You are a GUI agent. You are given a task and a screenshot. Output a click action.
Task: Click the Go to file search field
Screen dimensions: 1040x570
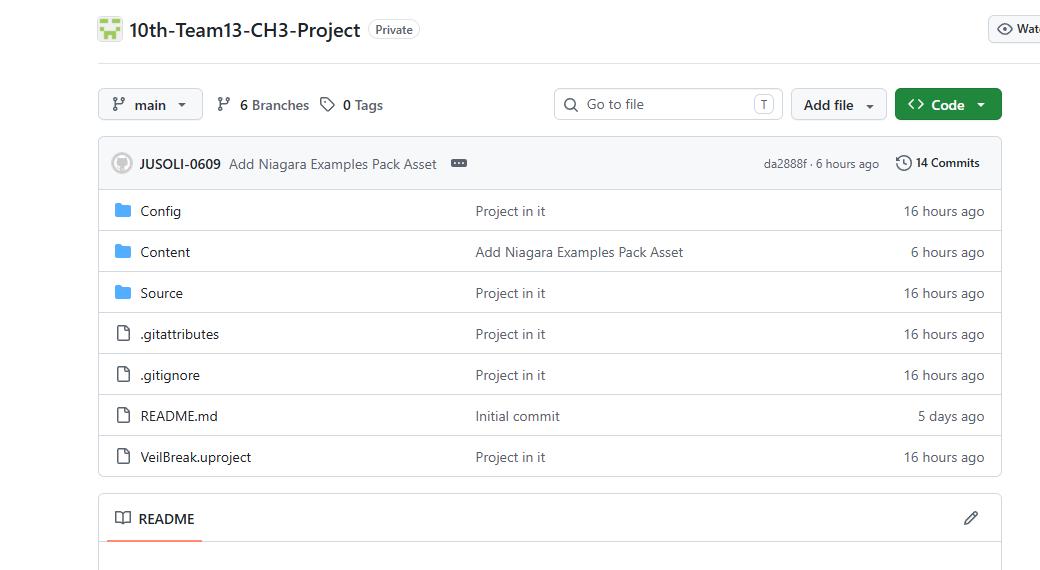668,104
